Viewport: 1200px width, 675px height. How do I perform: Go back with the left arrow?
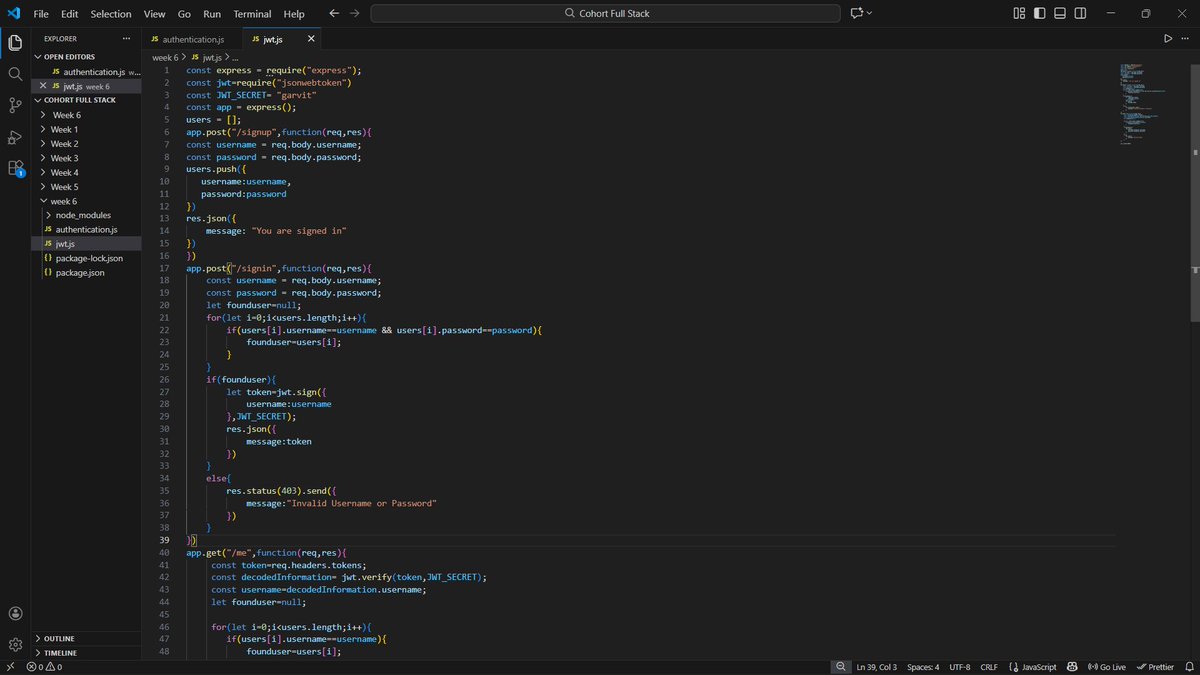click(334, 14)
